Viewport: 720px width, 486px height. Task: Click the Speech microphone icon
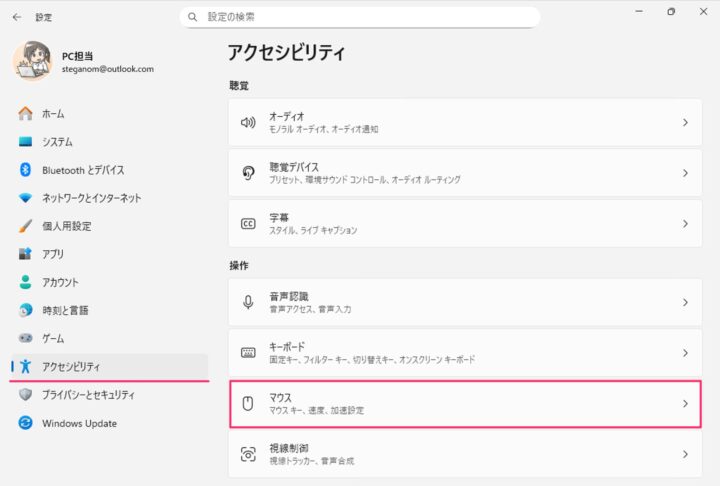tap(249, 302)
